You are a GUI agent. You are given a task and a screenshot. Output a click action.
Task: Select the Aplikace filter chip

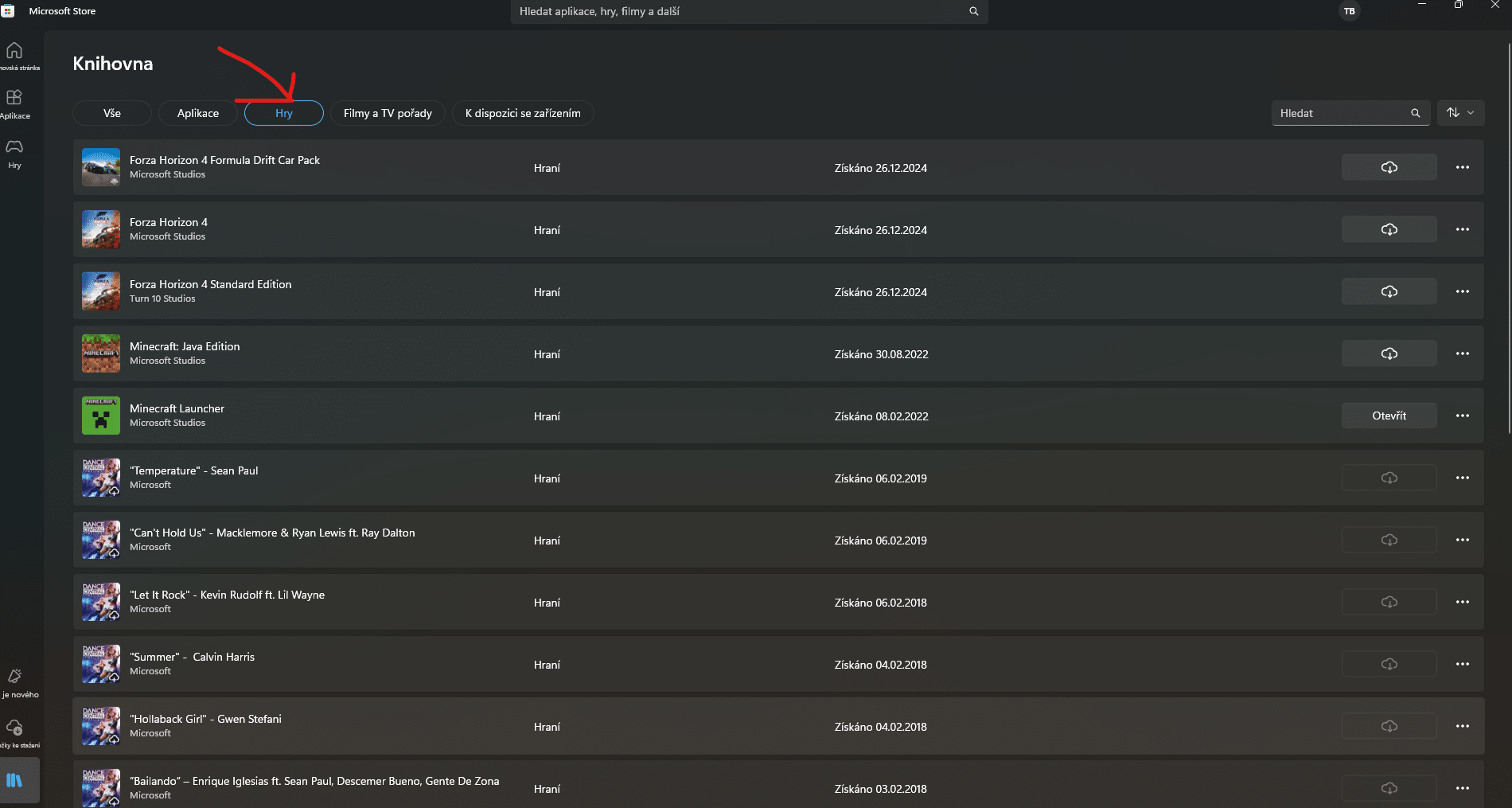point(198,113)
